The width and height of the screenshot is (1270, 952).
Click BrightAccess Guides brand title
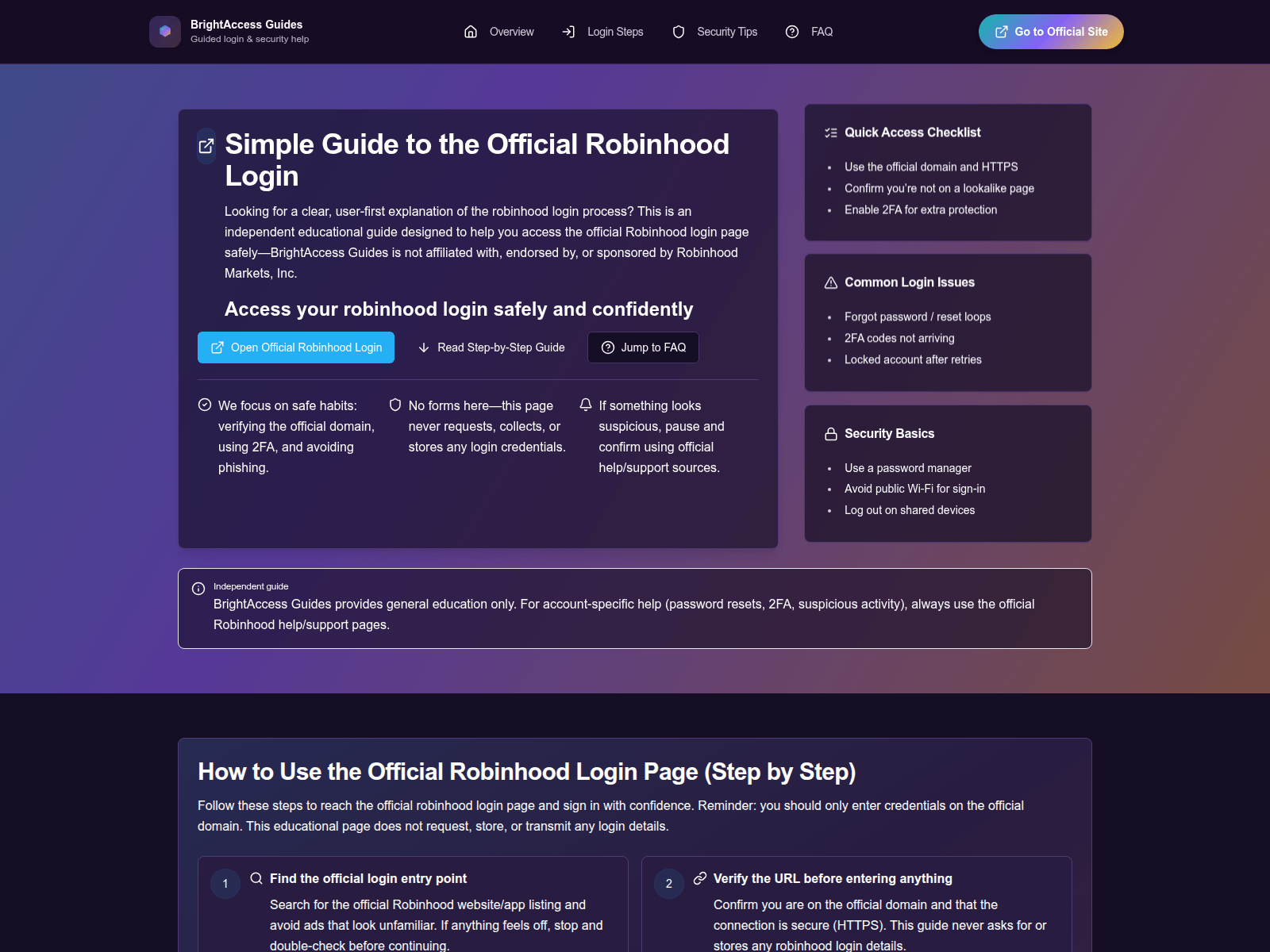tap(246, 25)
